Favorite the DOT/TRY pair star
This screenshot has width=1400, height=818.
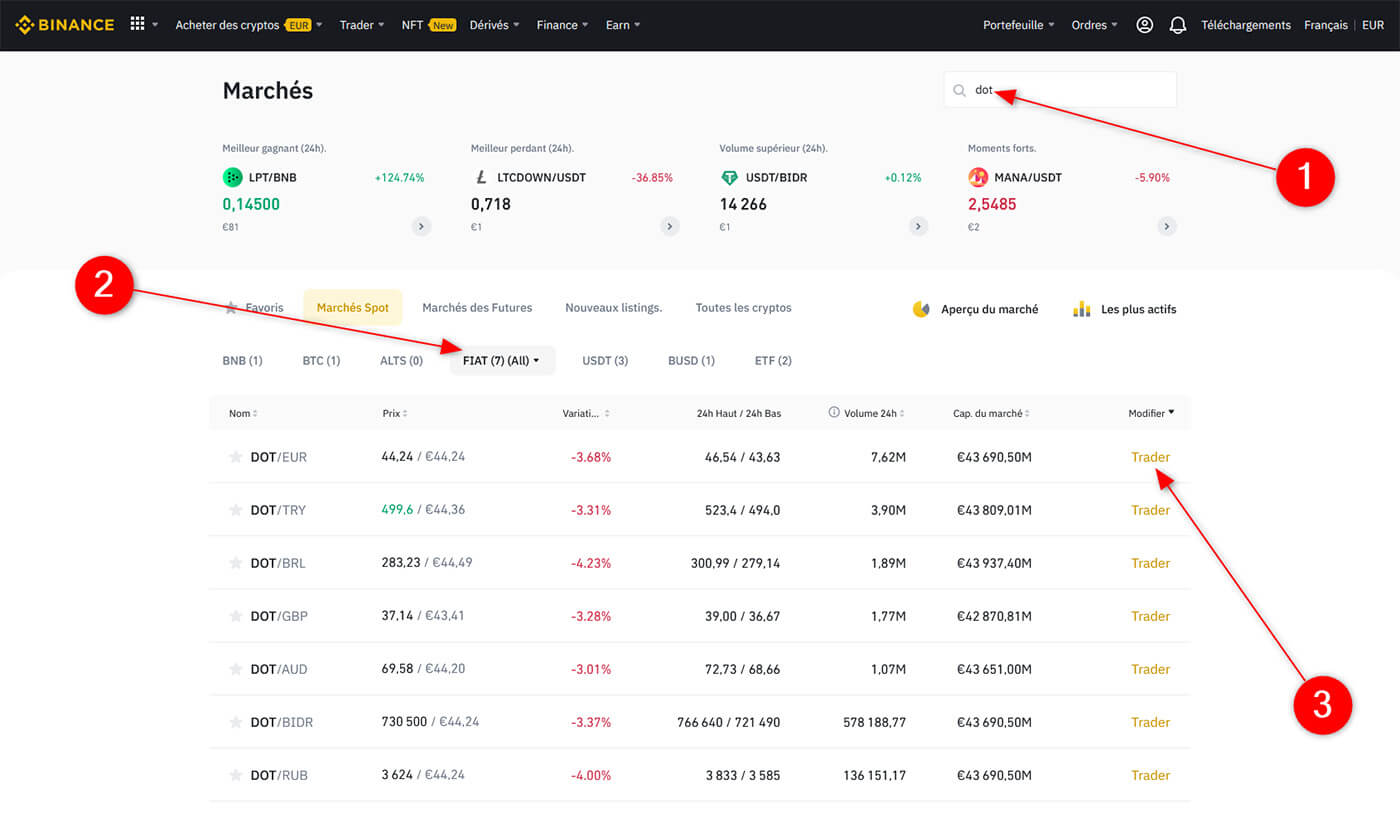coord(236,510)
